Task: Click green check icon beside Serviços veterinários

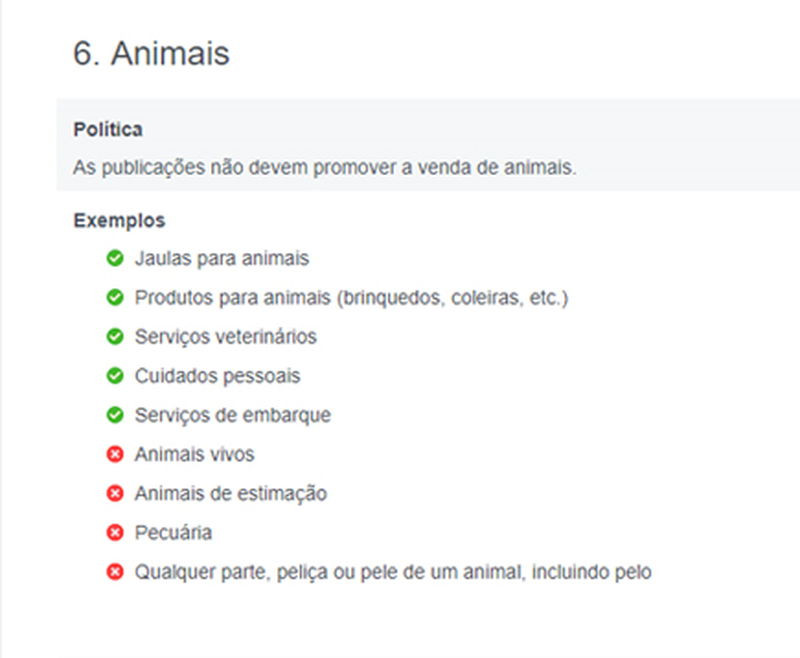Action: click(115, 337)
